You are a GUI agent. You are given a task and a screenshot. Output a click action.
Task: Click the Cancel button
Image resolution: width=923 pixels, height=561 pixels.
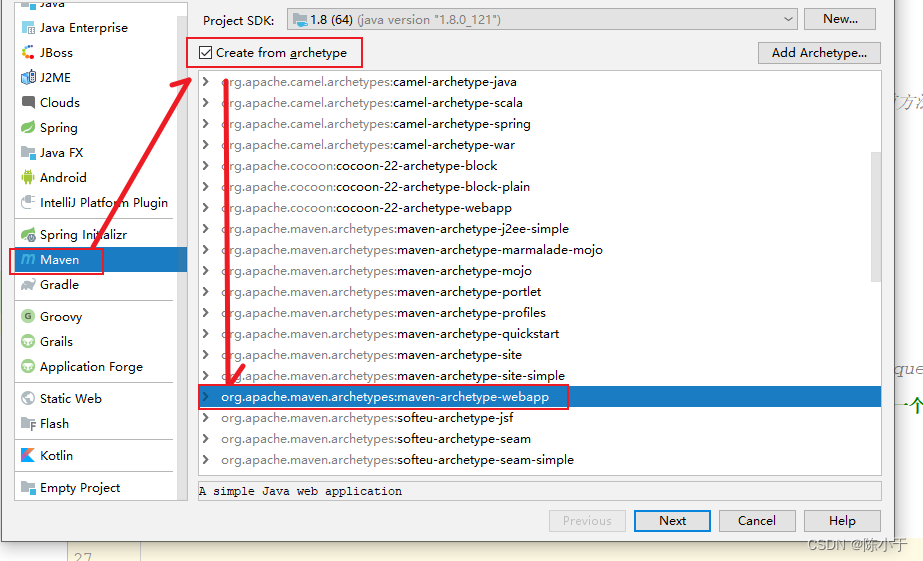[x=757, y=521]
